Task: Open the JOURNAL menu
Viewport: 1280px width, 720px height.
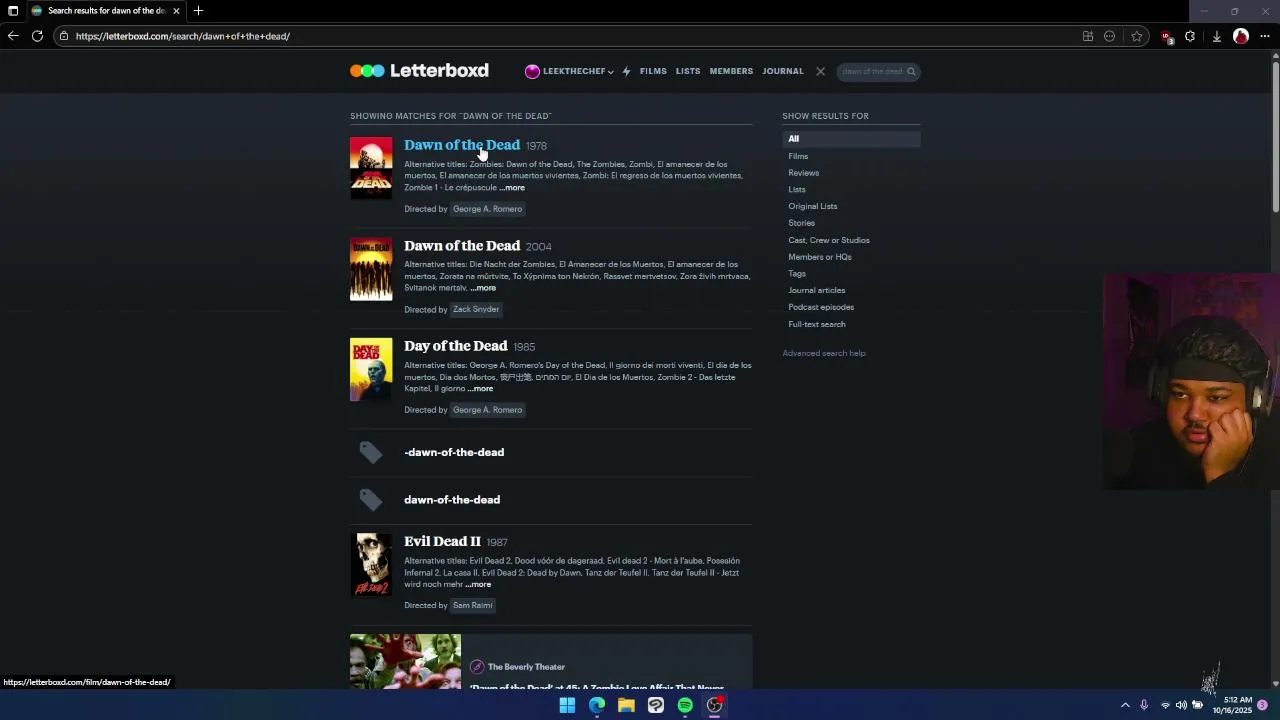Action: coord(783,71)
